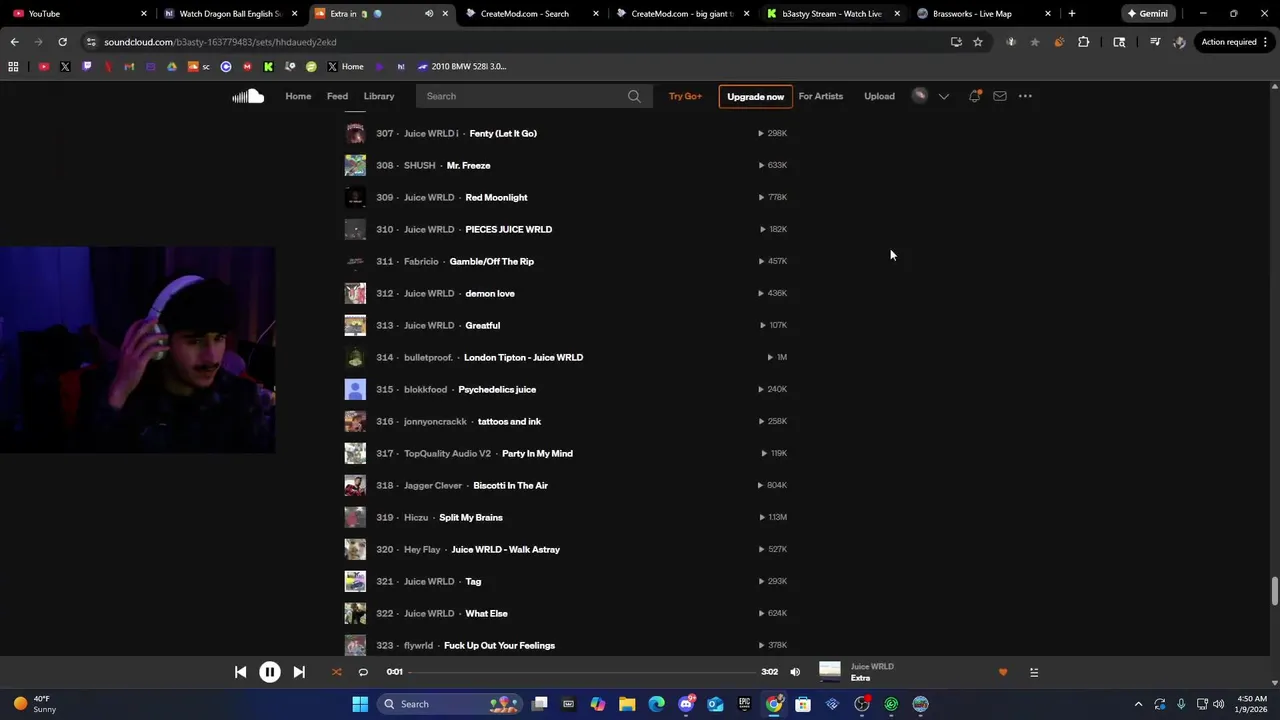Open the Chrome apps grid icon
Screen dimensions: 1280x720
coord(13,67)
